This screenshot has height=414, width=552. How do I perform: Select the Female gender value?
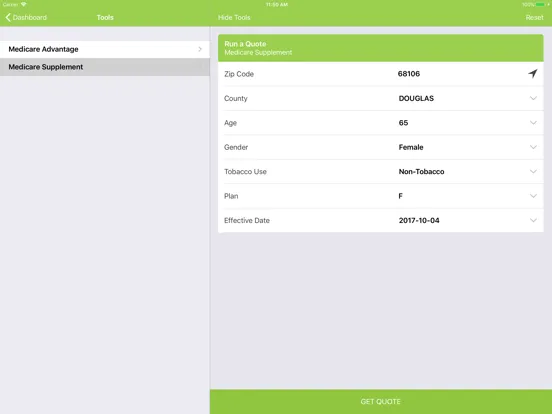coord(411,147)
